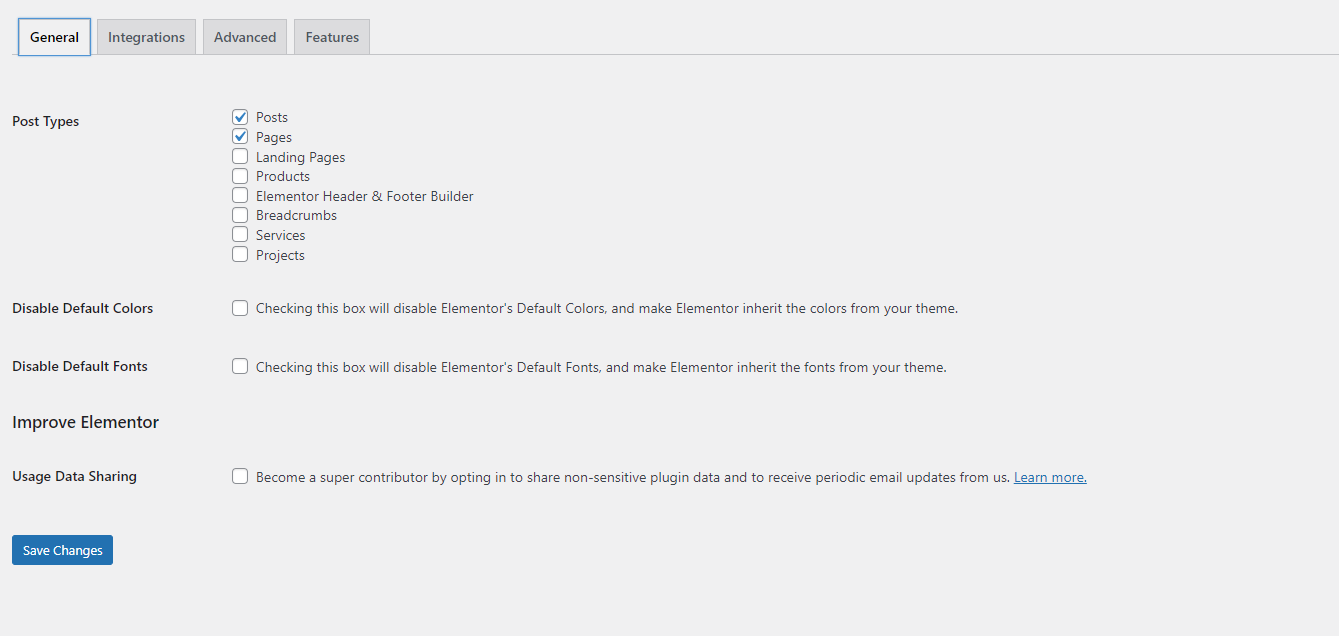Opt in to Usage Data Sharing checkbox

(x=240, y=477)
